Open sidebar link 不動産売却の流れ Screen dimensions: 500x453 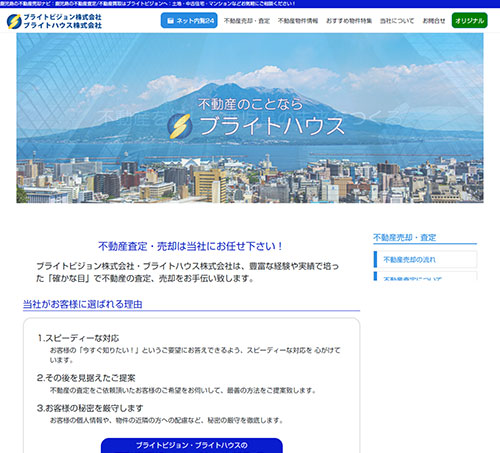(425, 260)
